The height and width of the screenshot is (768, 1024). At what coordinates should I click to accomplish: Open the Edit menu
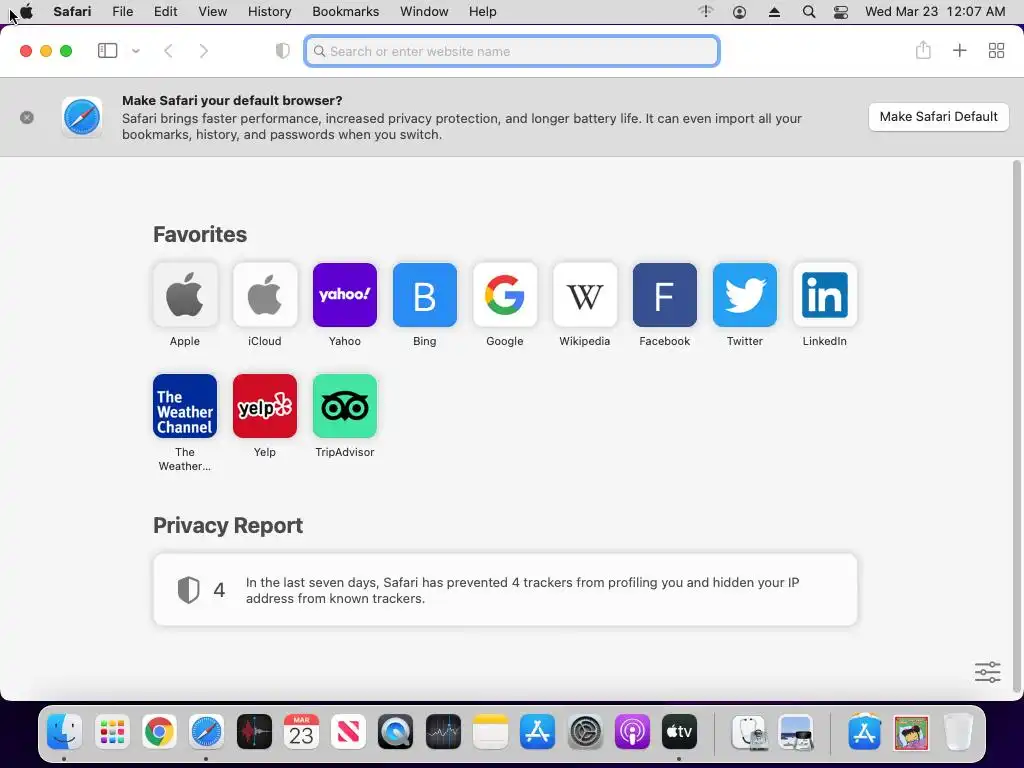click(165, 12)
